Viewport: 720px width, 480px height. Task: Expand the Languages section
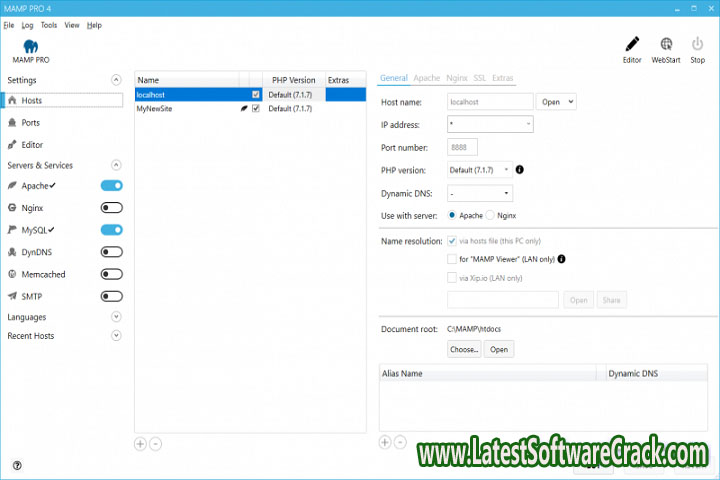[x=116, y=316]
